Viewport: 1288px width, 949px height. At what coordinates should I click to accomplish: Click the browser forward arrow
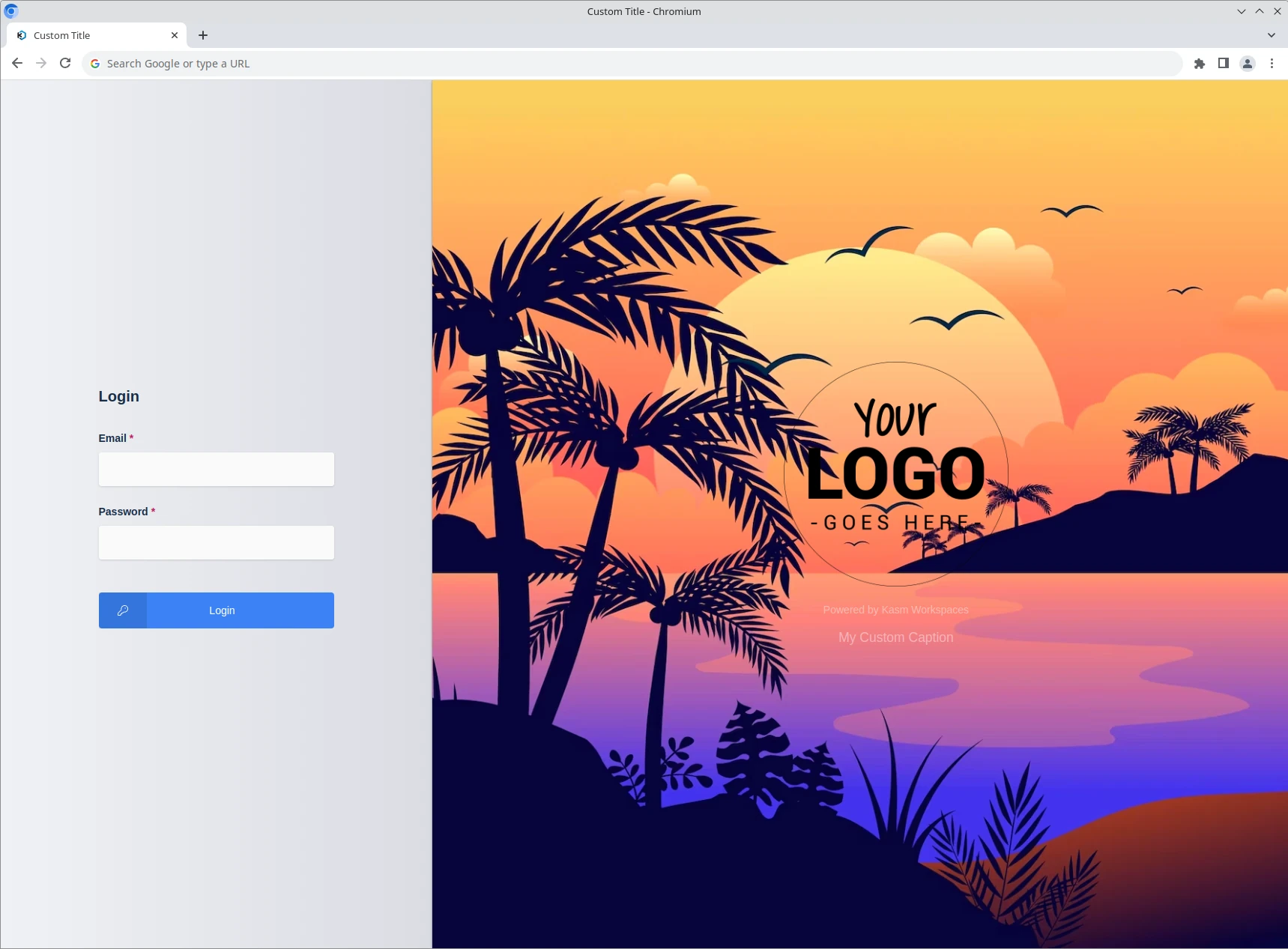(x=40, y=63)
